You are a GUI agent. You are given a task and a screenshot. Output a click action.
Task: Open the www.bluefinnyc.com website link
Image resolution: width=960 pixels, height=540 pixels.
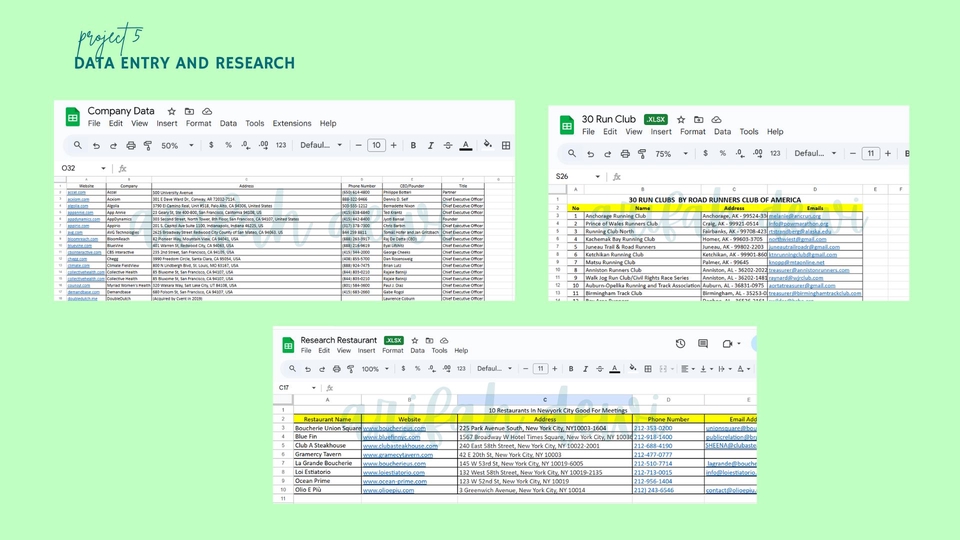coord(391,437)
